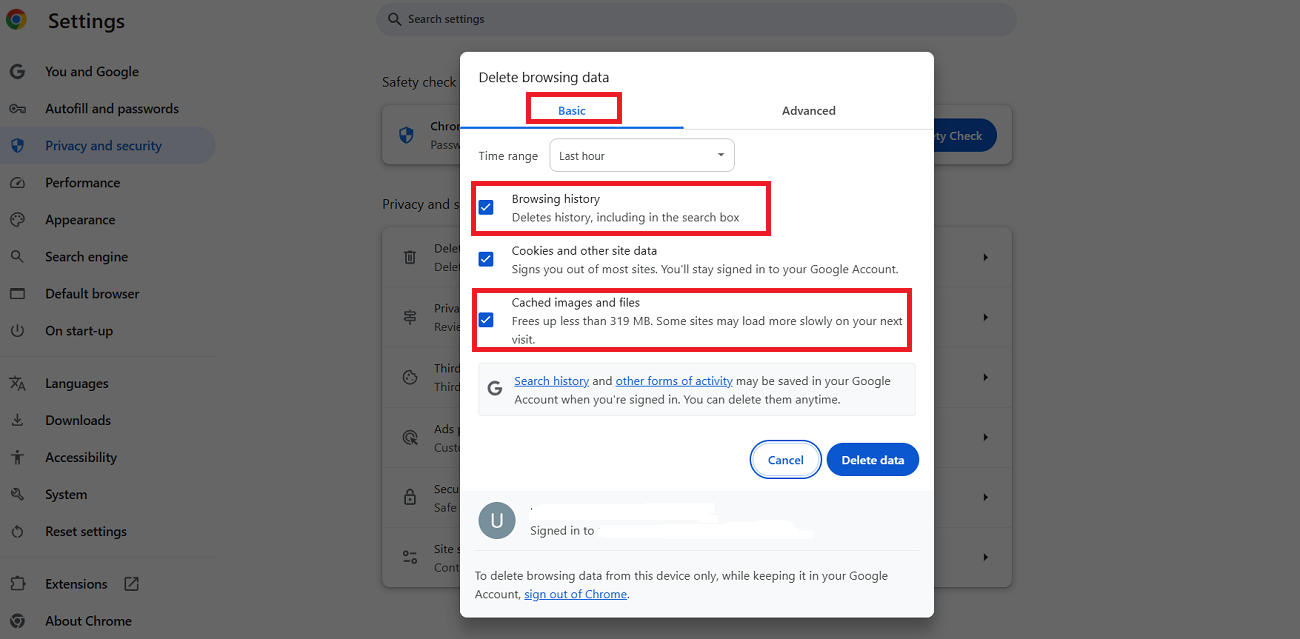This screenshot has height=639, width=1300.
Task: Click the On start-up power icon
Action: click(17, 330)
